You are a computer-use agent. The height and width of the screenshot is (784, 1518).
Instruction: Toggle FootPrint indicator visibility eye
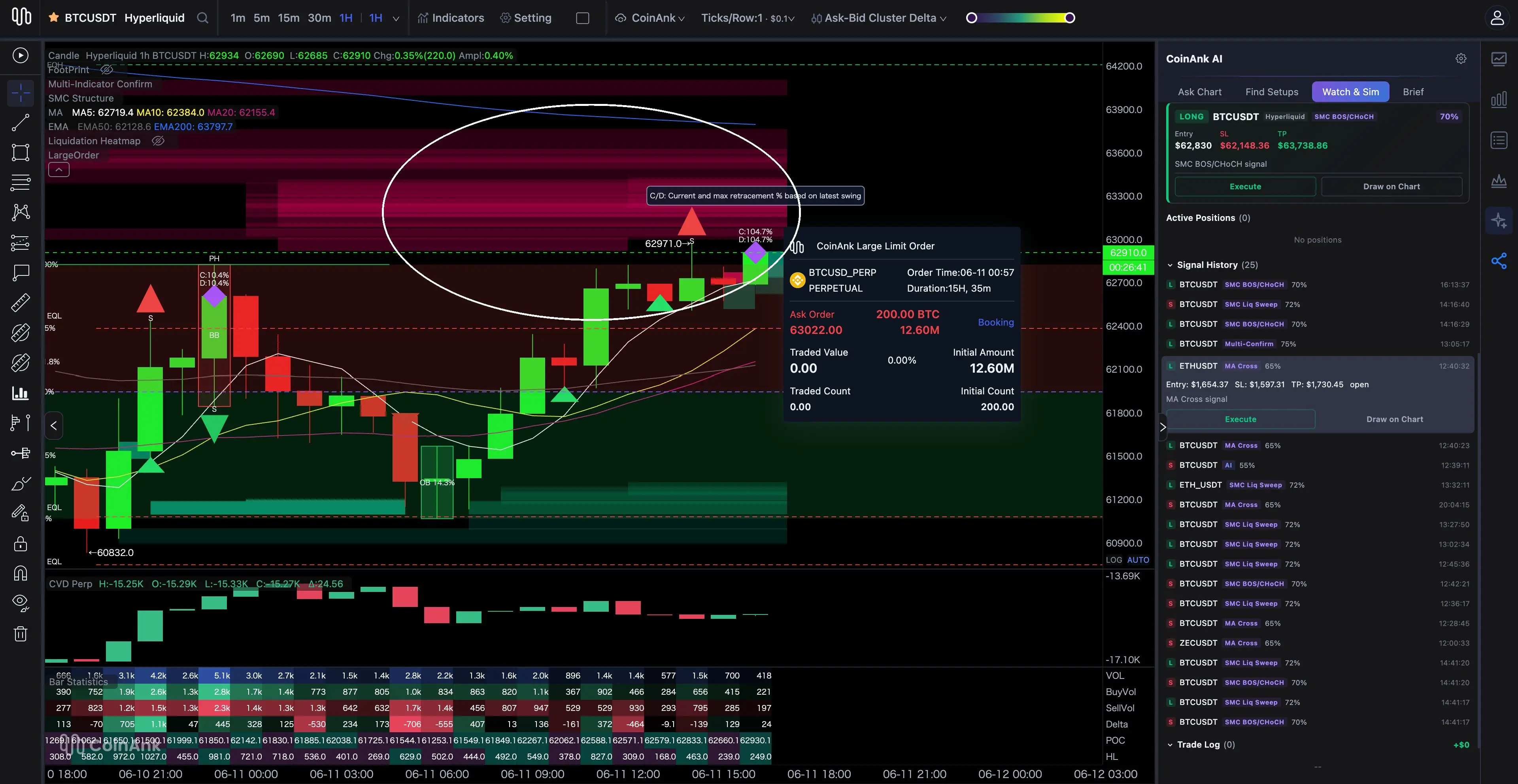point(107,70)
